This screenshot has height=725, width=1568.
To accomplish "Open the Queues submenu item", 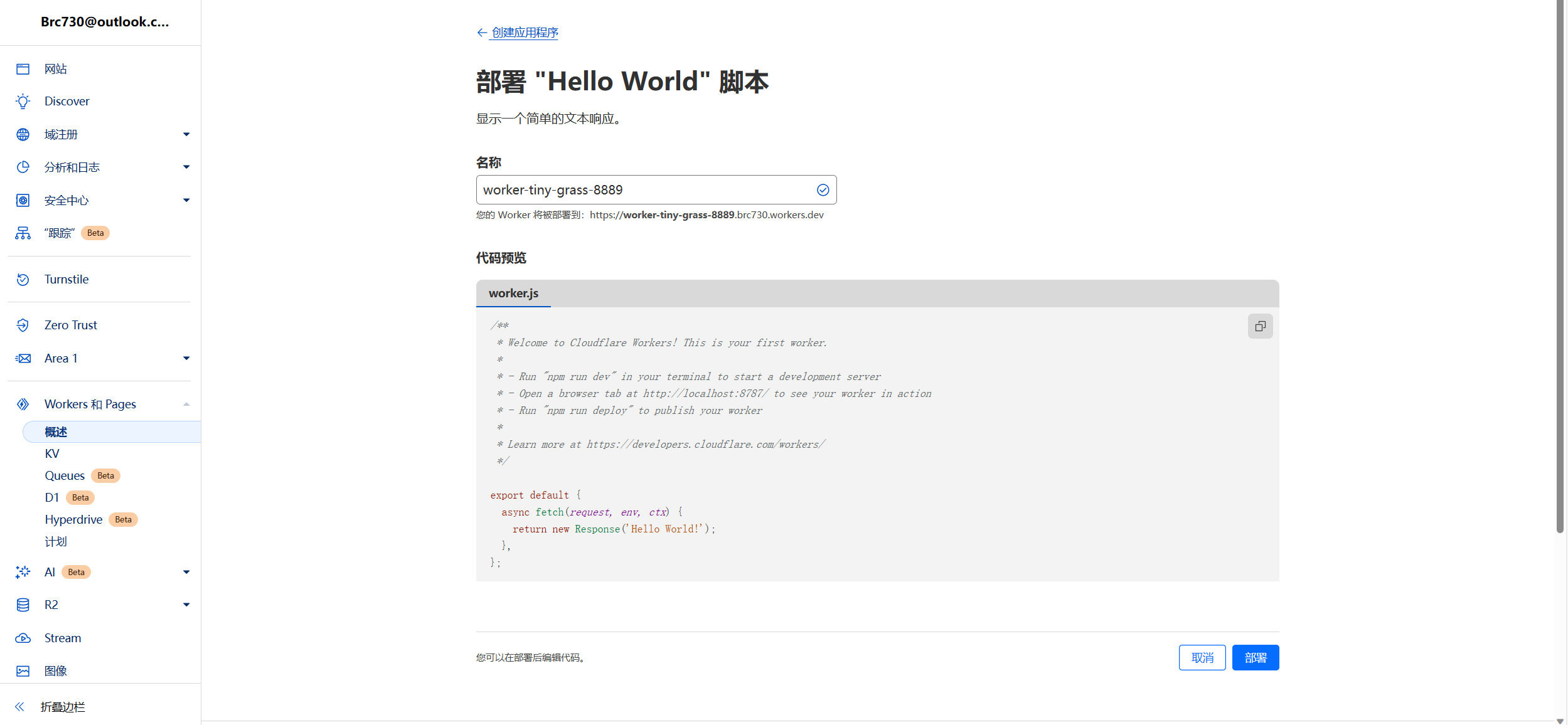I will [x=65, y=476].
